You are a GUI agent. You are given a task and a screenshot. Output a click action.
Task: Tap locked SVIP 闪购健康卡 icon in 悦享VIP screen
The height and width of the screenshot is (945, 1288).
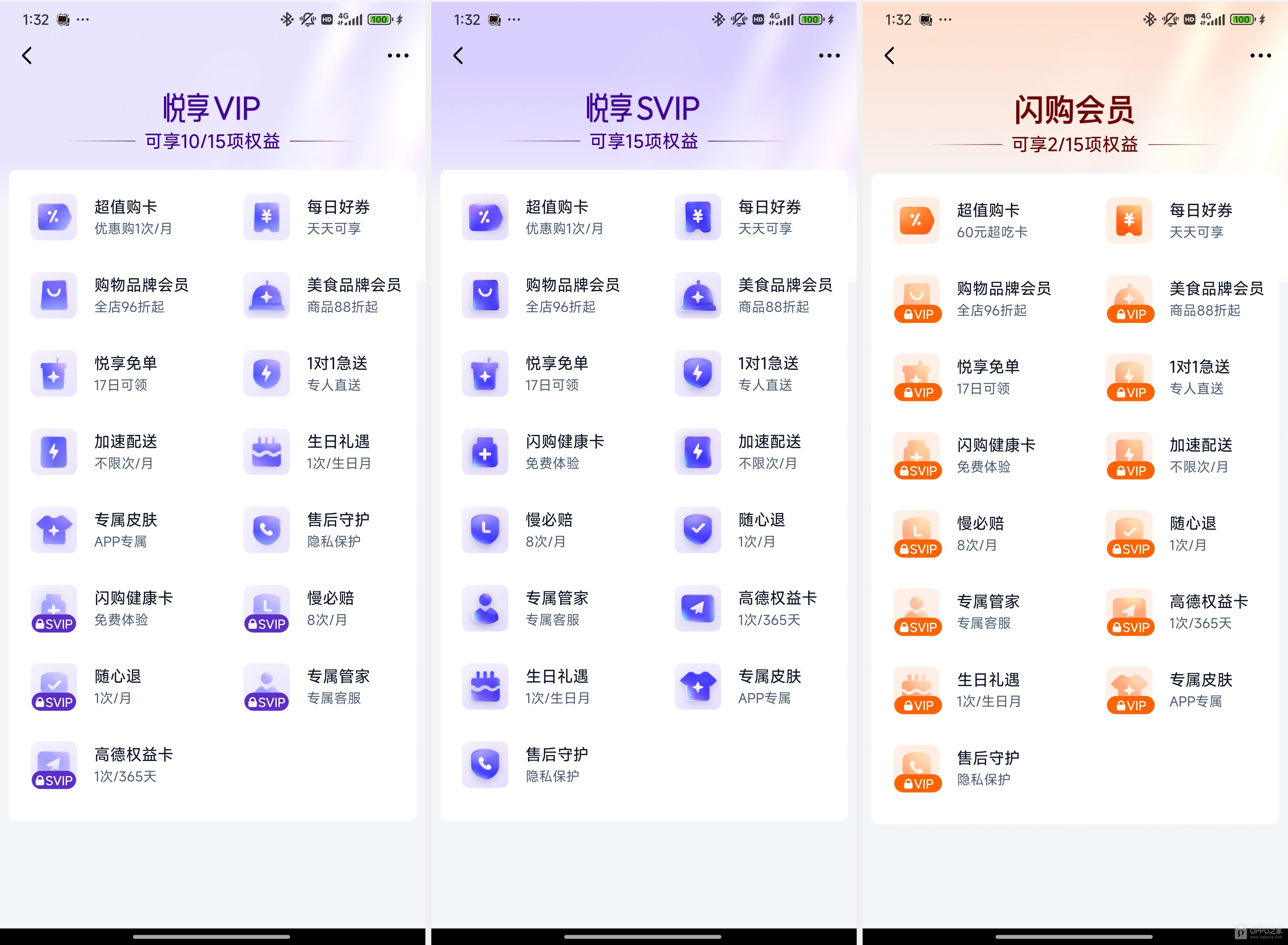click(54, 609)
